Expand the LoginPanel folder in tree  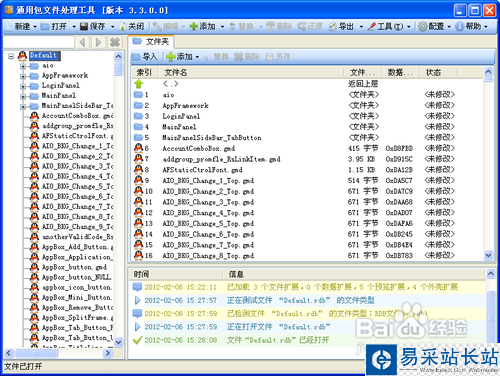(x=23, y=86)
